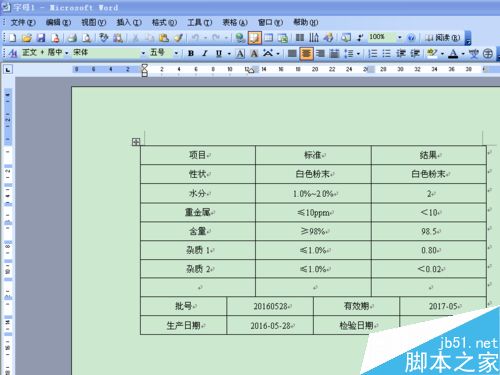500x375 pixels.
Task: Open the 视图(V) menu
Action: [94, 22]
